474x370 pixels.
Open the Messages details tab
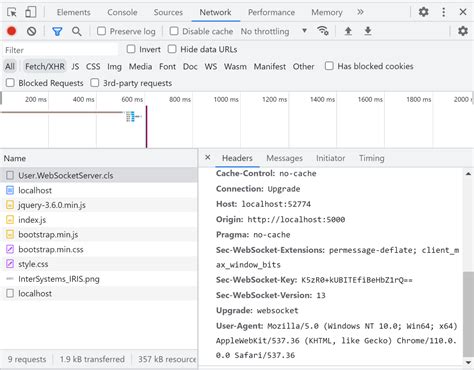coord(284,158)
